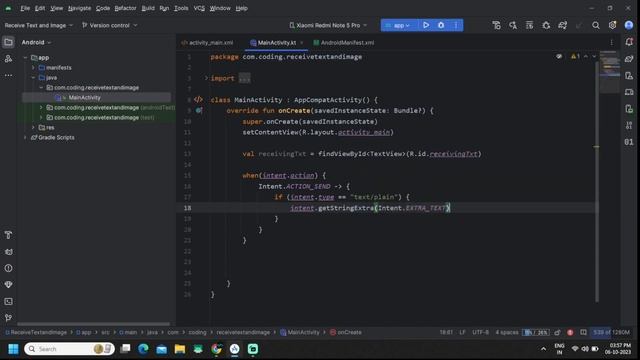Click the memory usage indicator
This screenshot has height=360, width=640.
click(x=611, y=332)
